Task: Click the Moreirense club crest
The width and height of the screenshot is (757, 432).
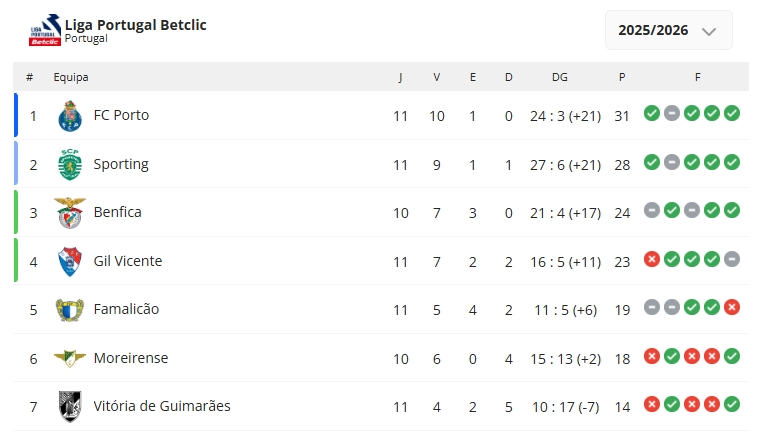Action: tap(69, 358)
